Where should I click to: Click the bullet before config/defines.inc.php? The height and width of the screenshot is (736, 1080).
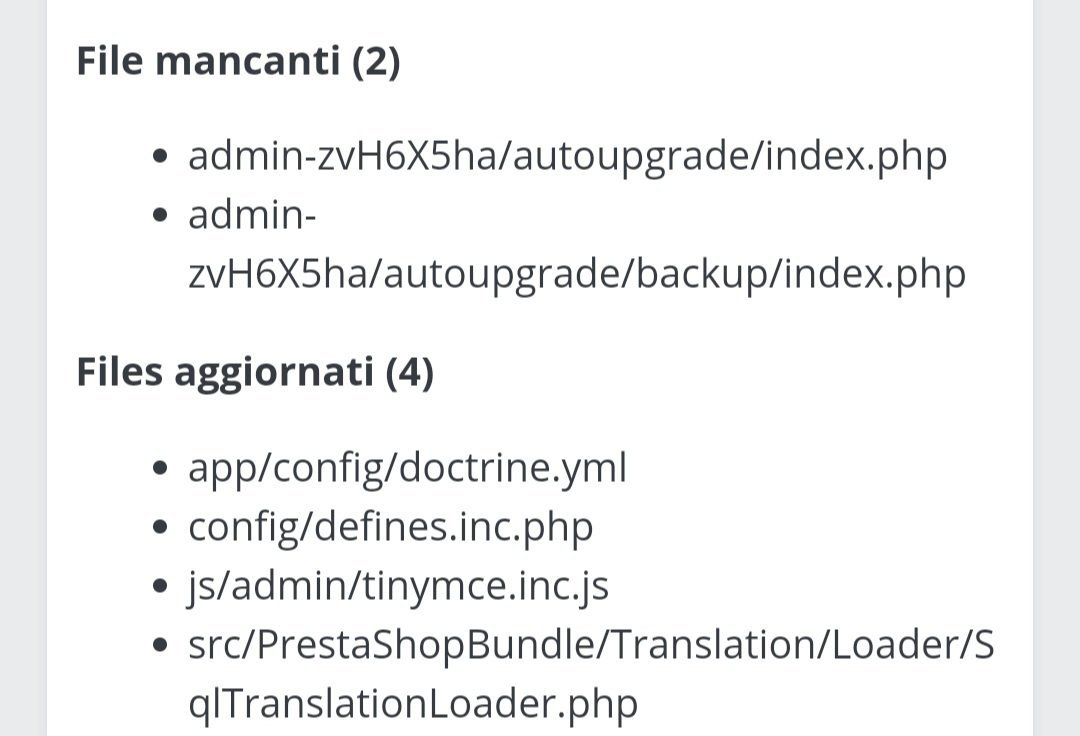coord(160,527)
